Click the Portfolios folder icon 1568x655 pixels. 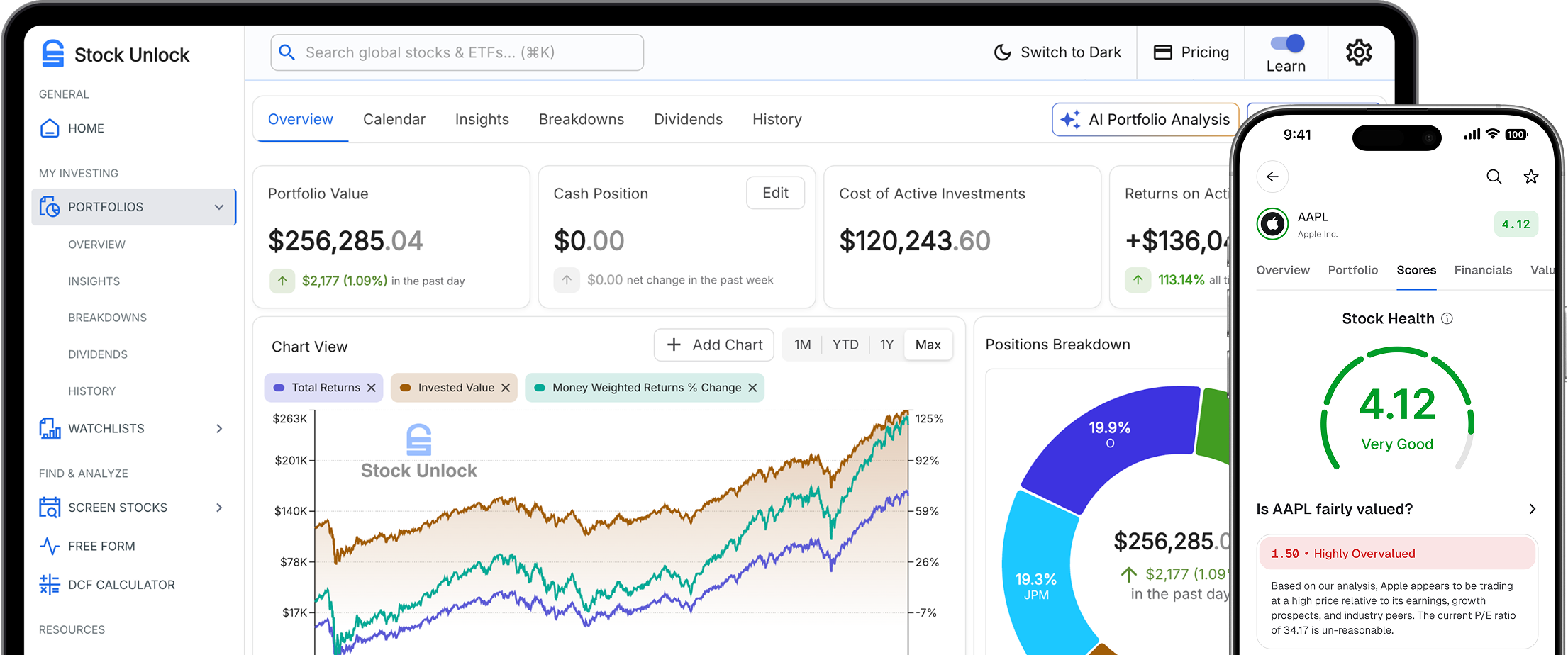pos(50,206)
